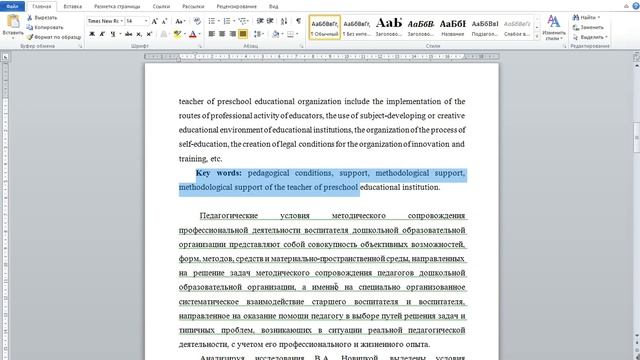
Task: Apply the Обычный style
Action: pyautogui.click(x=324, y=27)
